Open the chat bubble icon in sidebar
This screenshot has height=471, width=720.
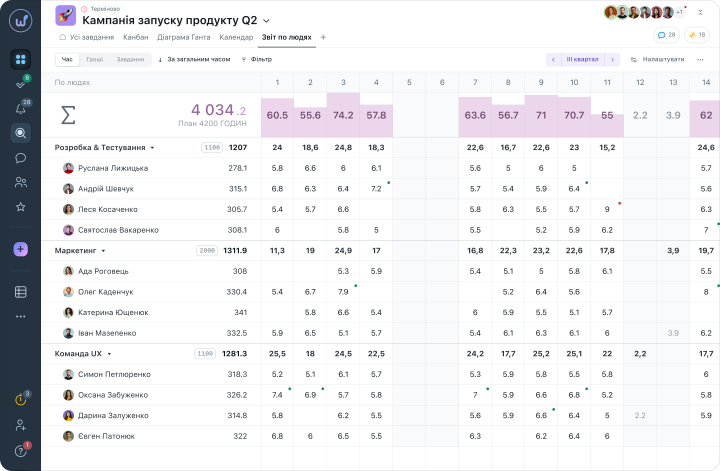(x=21, y=158)
